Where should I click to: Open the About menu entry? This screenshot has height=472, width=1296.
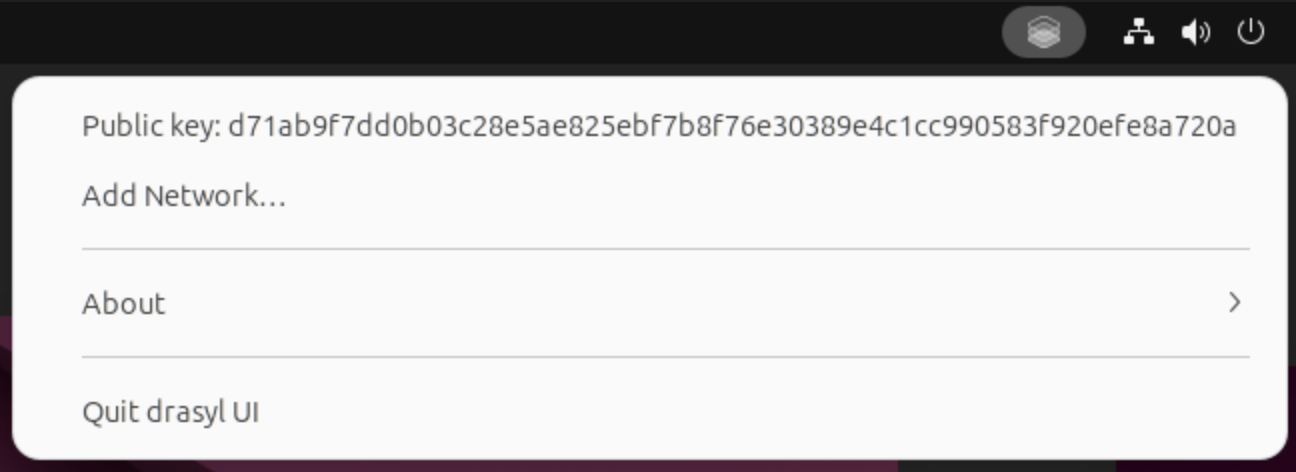point(124,303)
